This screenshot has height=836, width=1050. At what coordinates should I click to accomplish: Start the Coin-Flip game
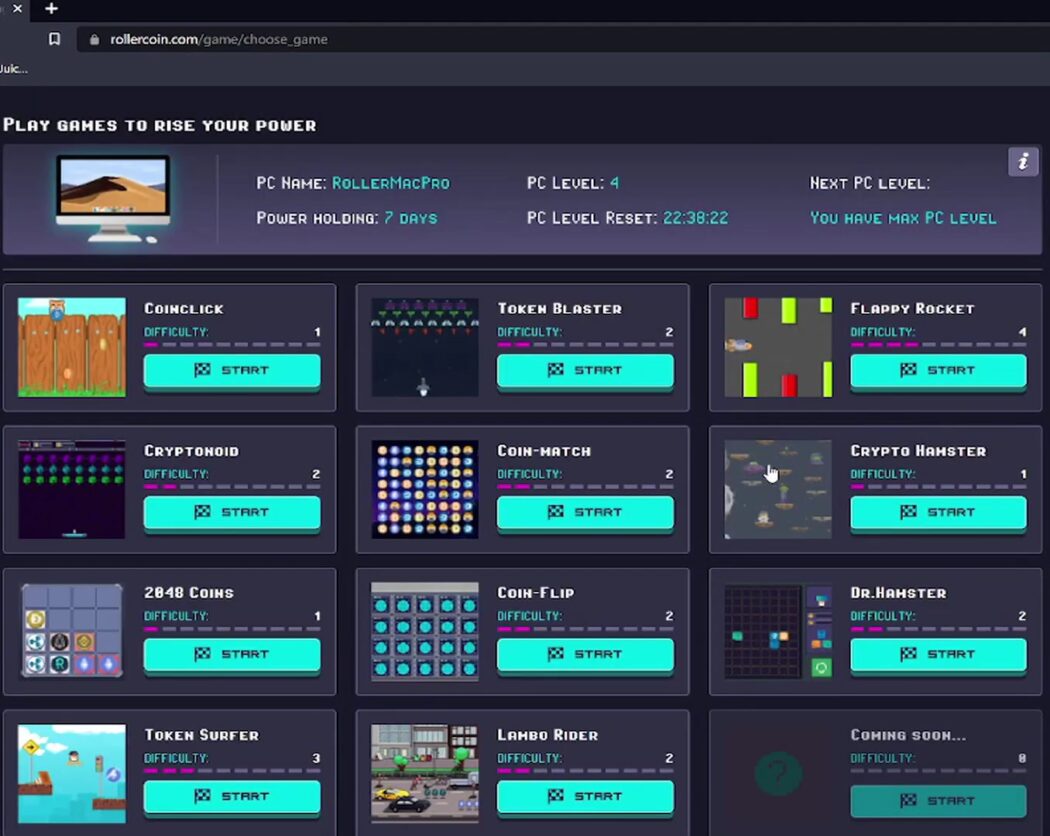[x=585, y=654]
